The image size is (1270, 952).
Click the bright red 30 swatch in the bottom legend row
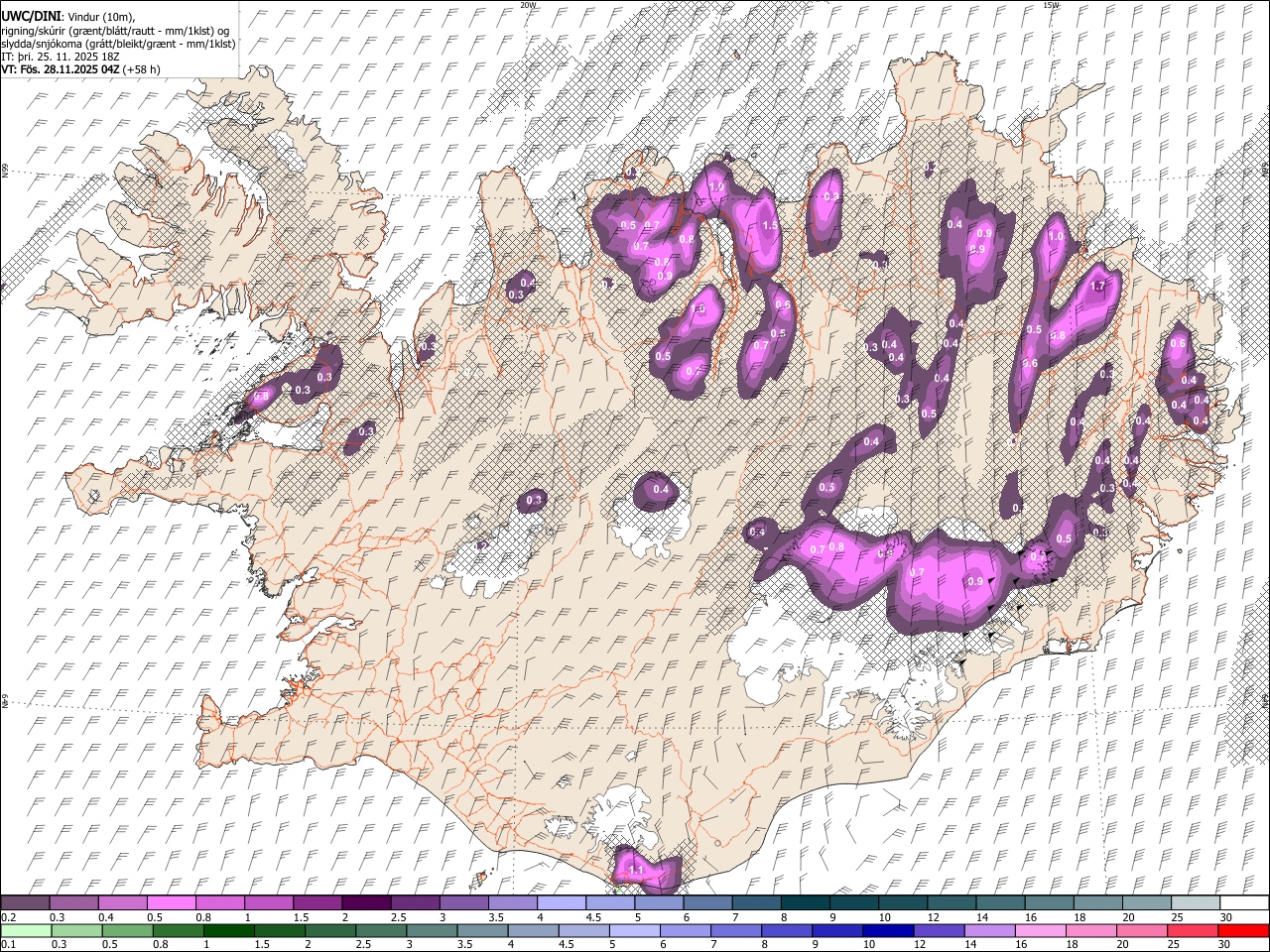(x=1242, y=930)
